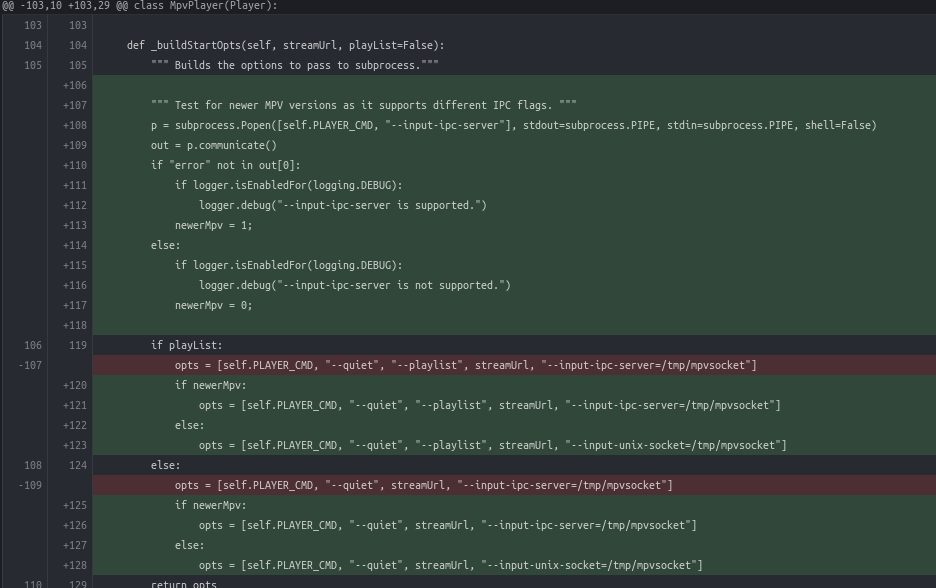This screenshot has height=588, width=936.
Task: Click the line "out = p.communicate()"
Action: pyautogui.click(x=214, y=146)
